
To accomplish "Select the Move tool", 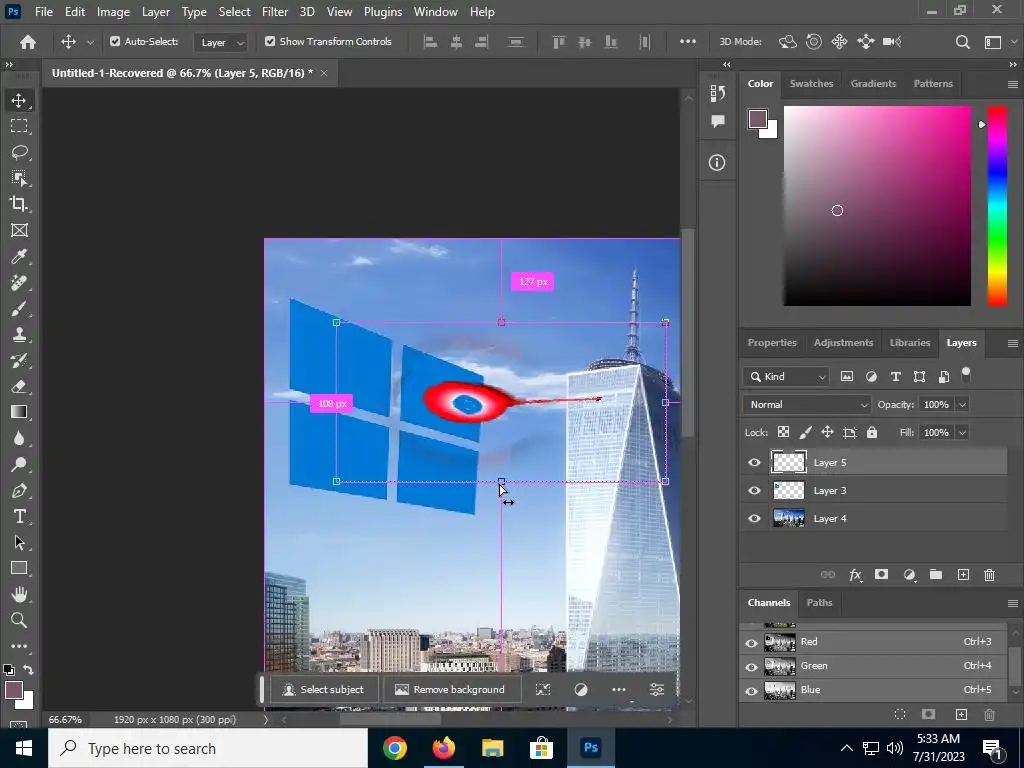I will [x=19, y=100].
